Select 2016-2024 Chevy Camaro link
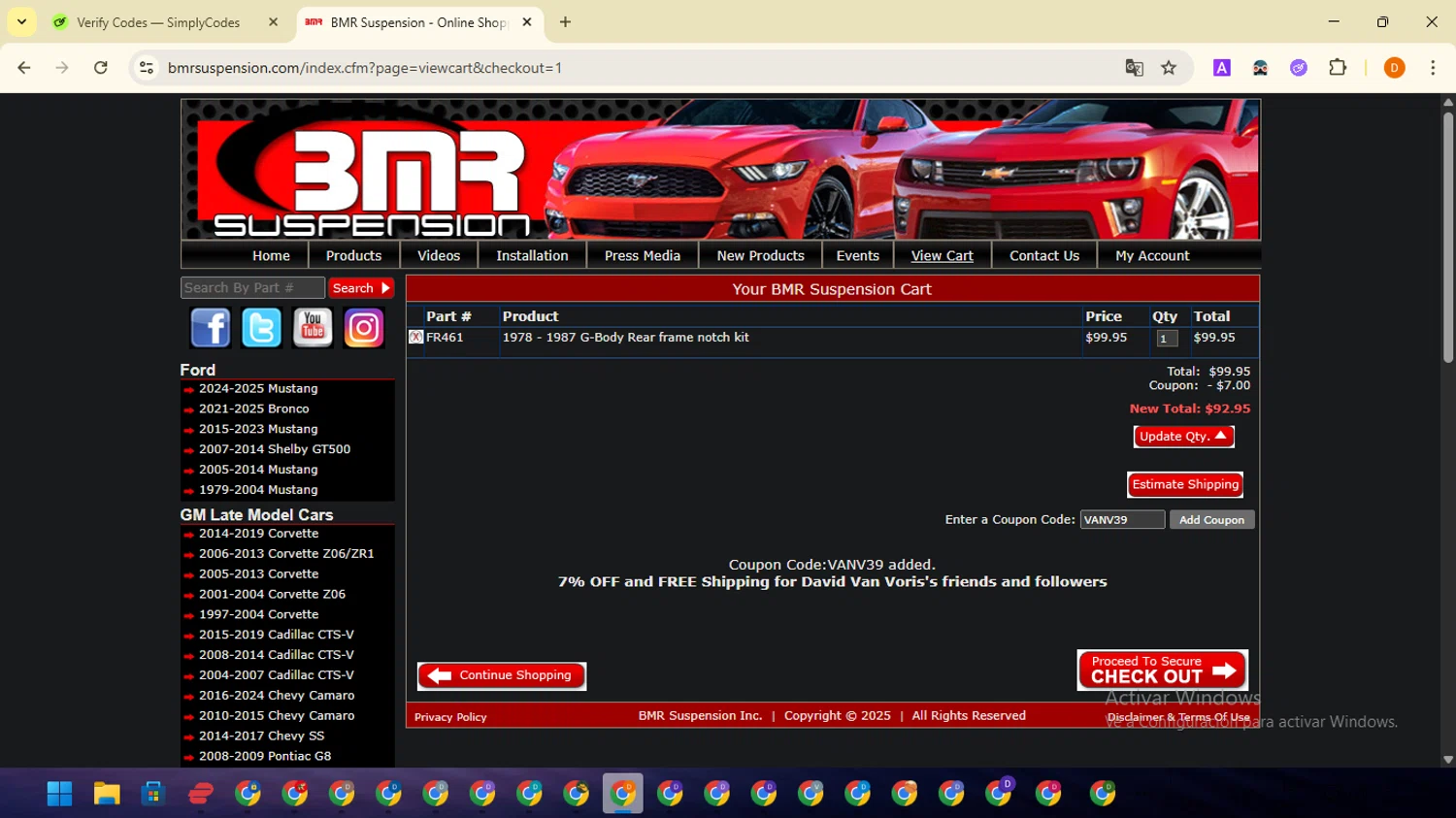Screen dimensions: 1456x818 [277, 696]
